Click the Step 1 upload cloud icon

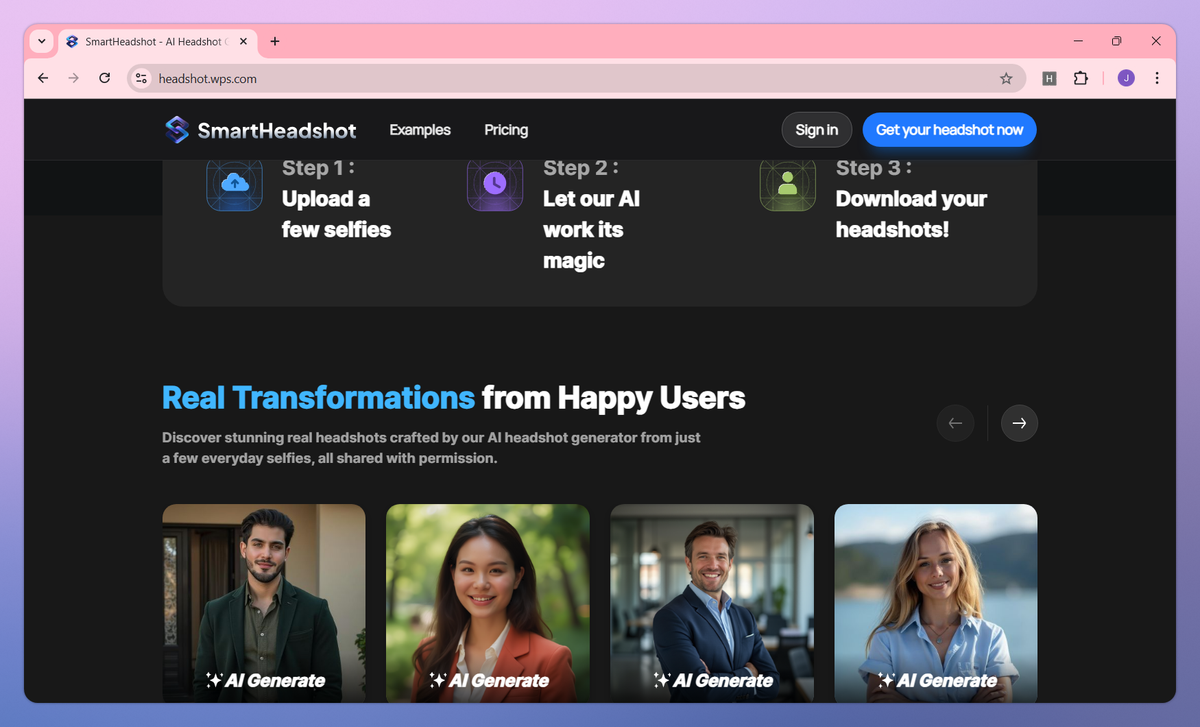[x=234, y=183]
